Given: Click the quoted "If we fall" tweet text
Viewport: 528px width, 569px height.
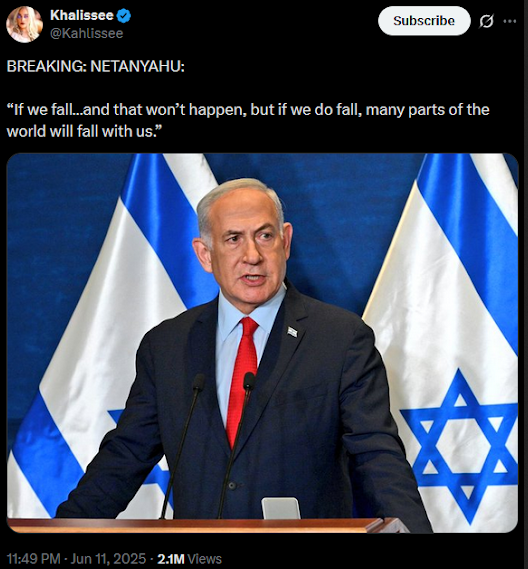Looking at the screenshot, I should [x=248, y=120].
